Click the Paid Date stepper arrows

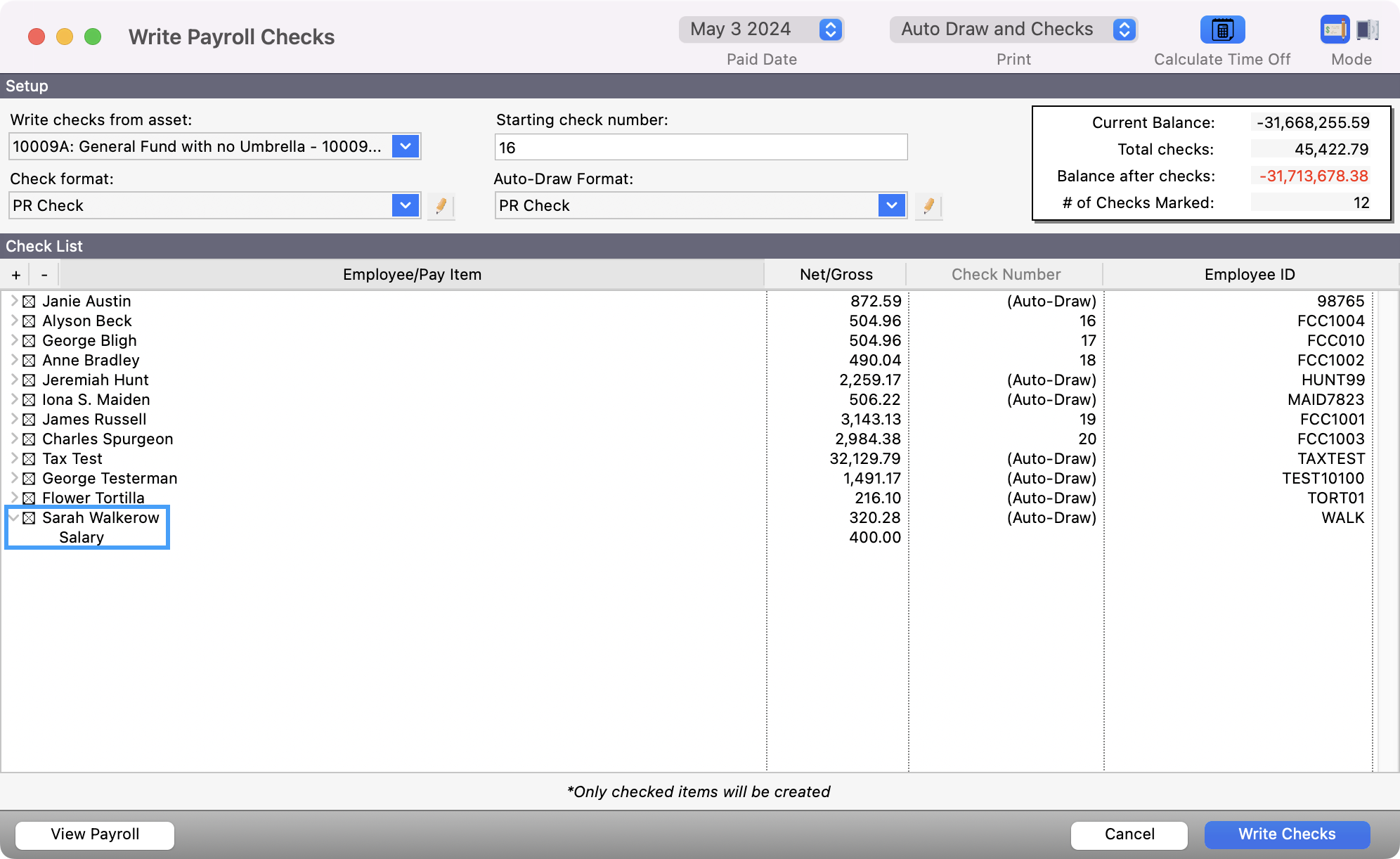pyautogui.click(x=830, y=30)
